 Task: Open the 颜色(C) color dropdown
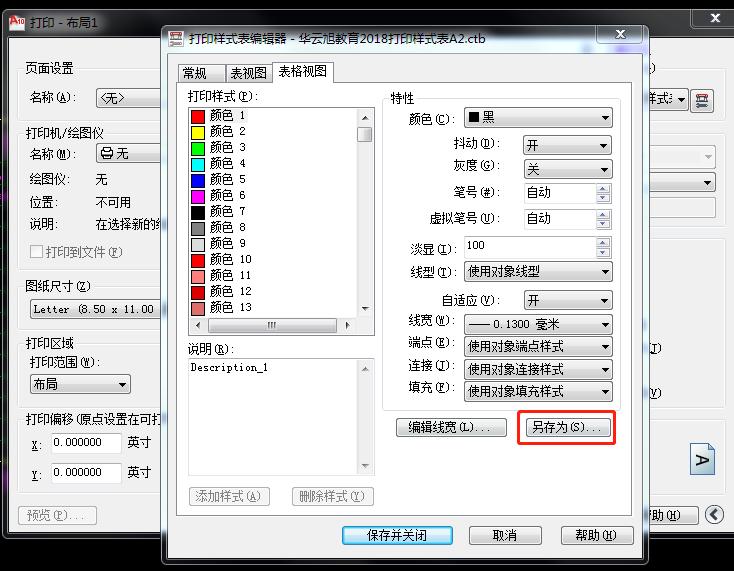[x=538, y=117]
